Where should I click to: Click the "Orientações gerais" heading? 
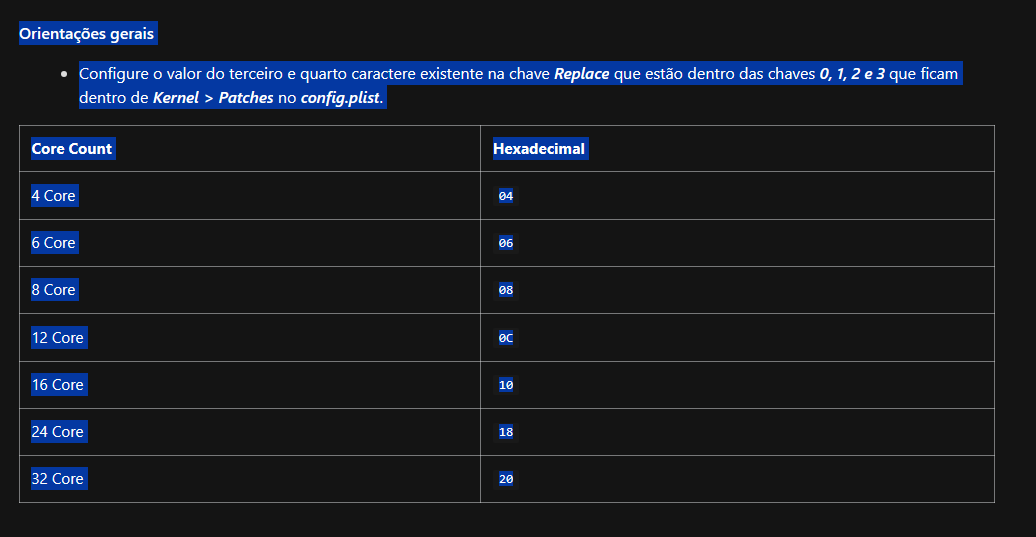(x=86, y=34)
